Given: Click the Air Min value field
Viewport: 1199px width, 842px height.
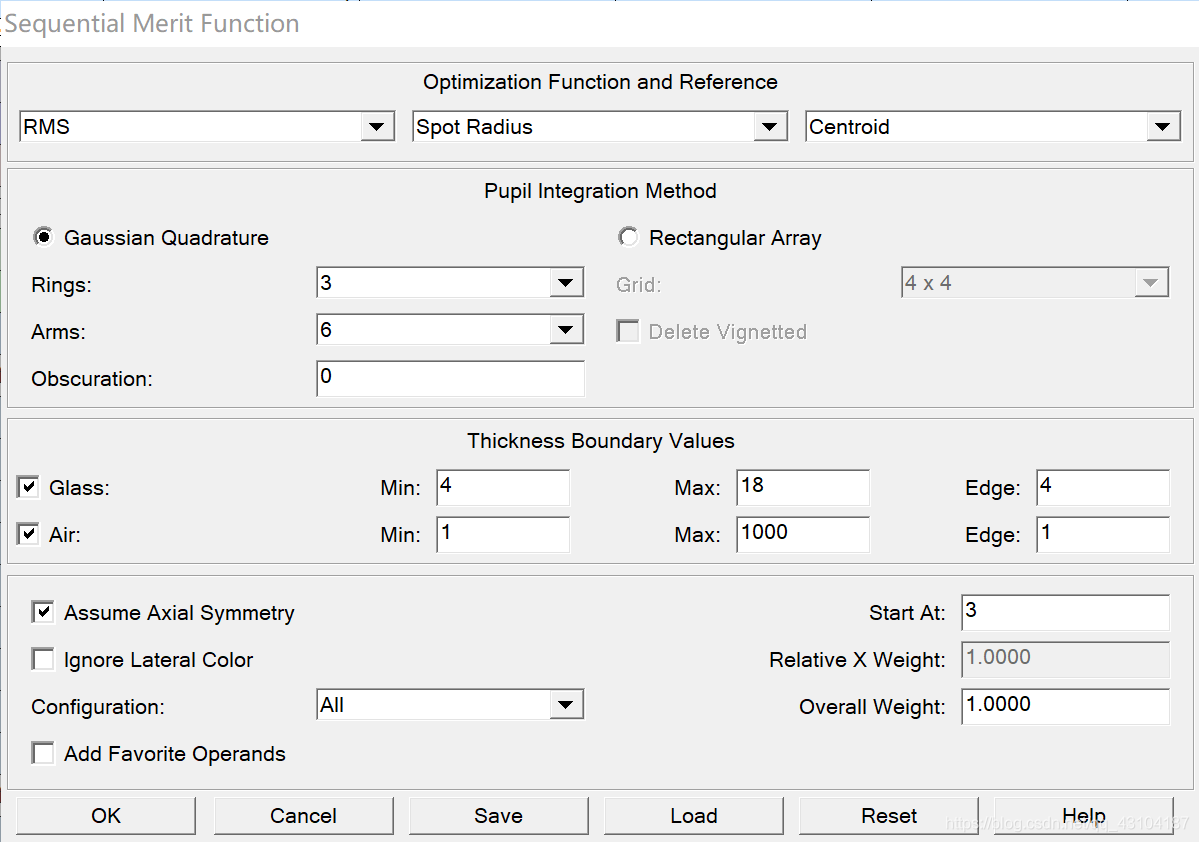Looking at the screenshot, I should [503, 534].
